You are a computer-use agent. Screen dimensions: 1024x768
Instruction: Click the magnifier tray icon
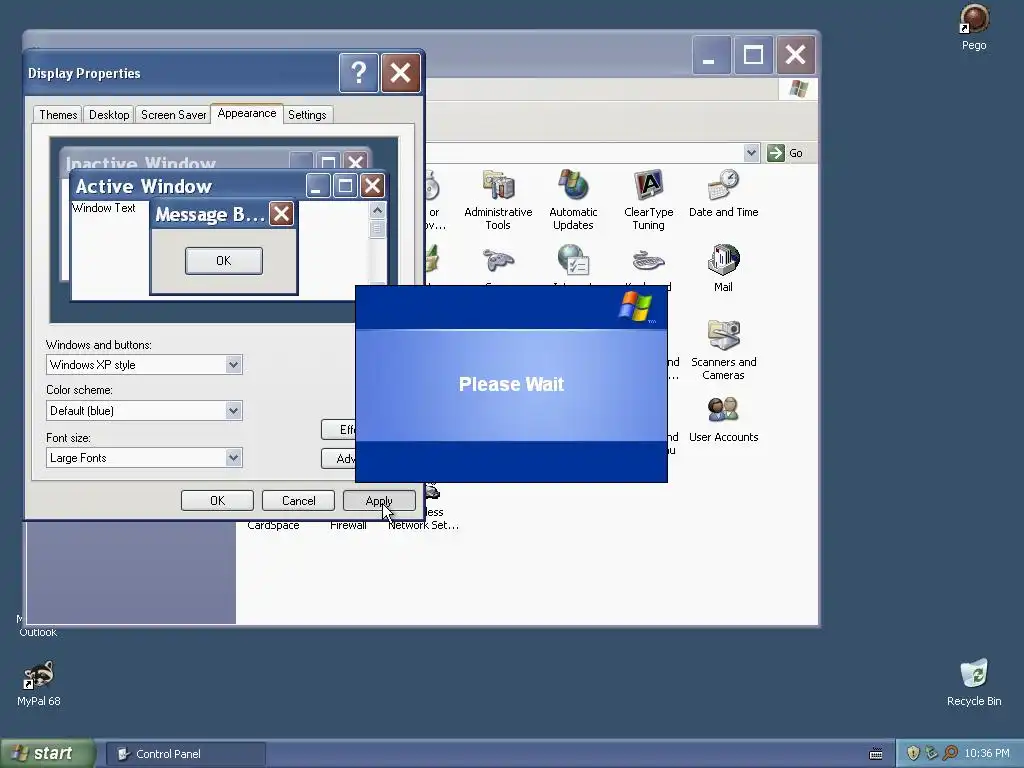950,753
